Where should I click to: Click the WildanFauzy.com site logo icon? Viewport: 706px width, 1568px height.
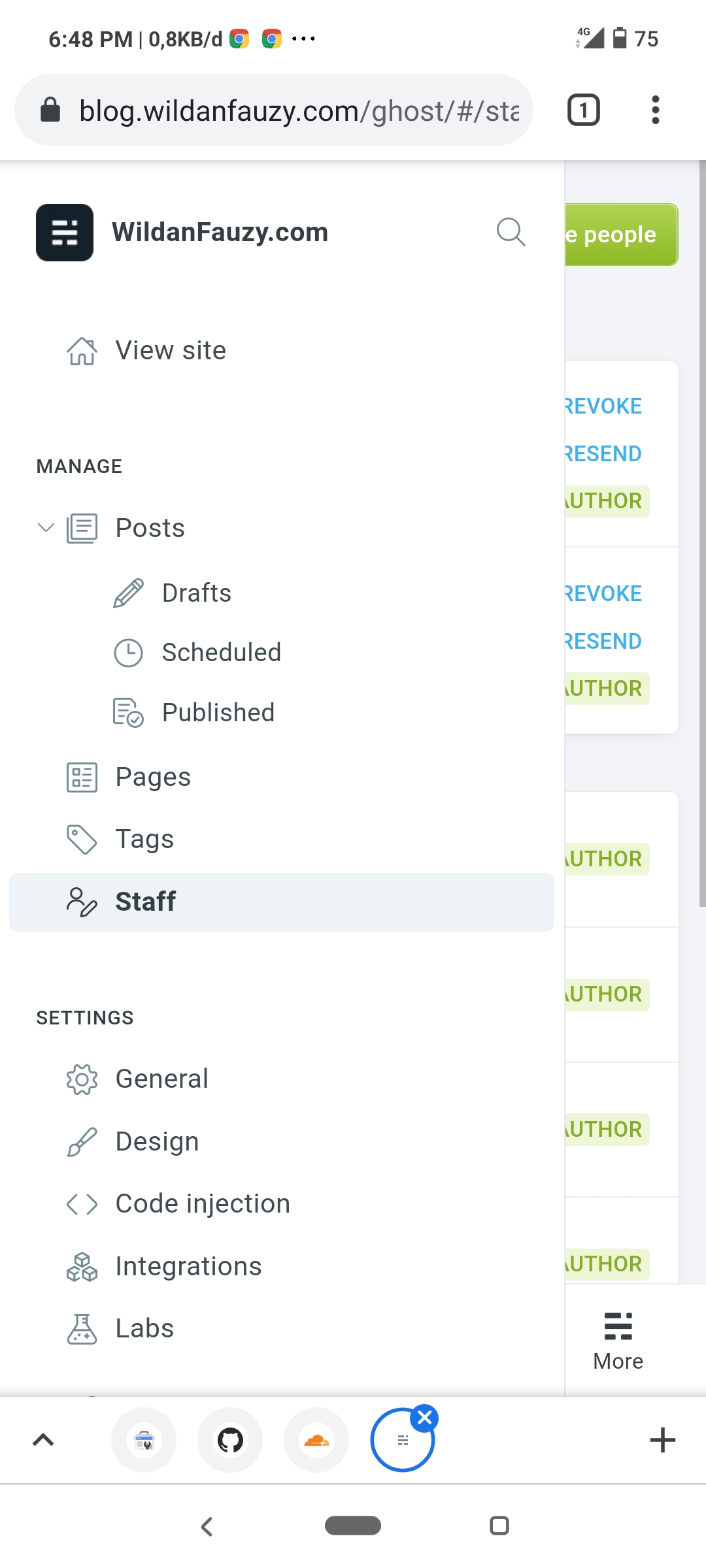click(x=65, y=233)
